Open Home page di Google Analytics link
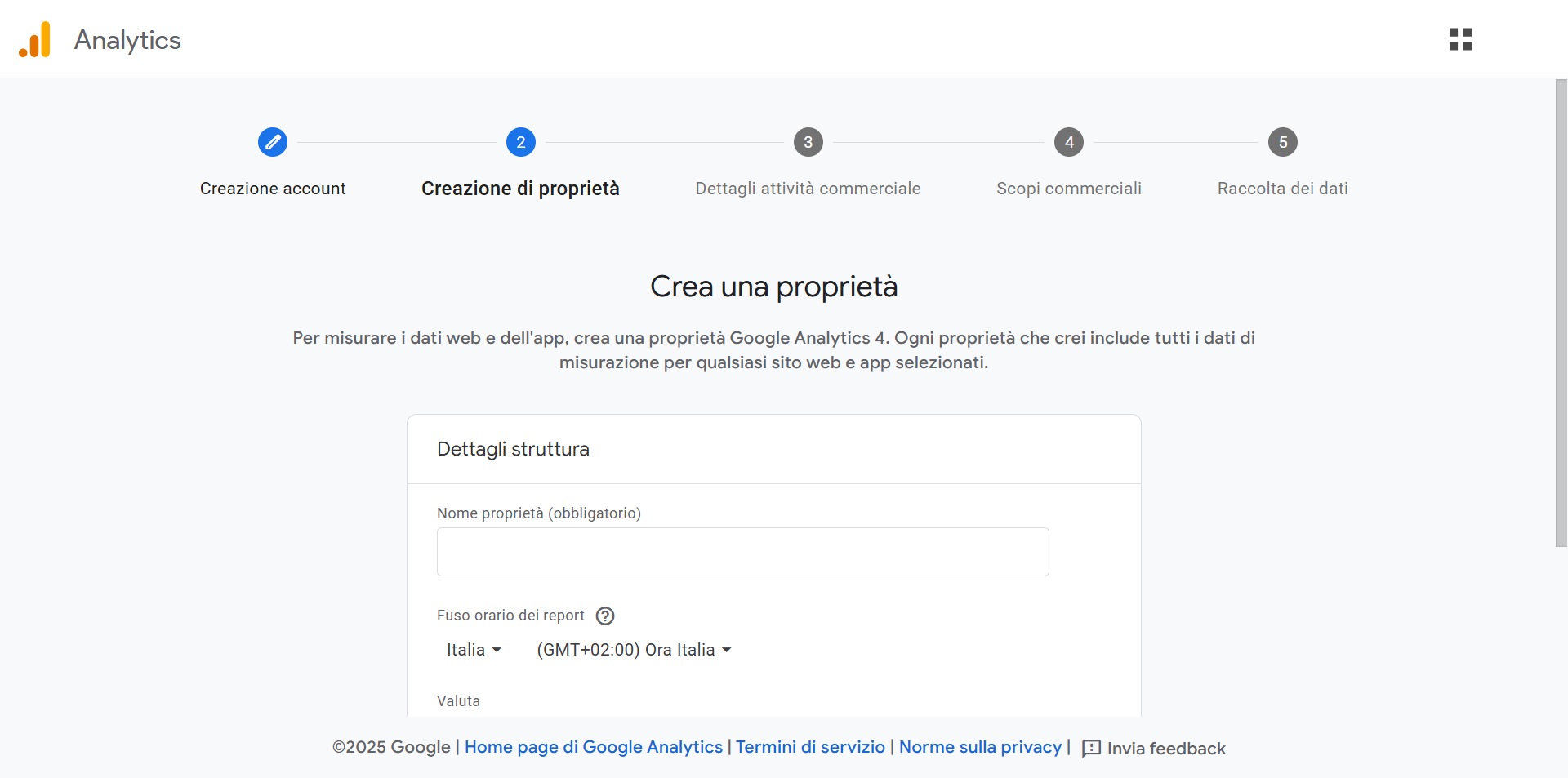 click(x=593, y=747)
